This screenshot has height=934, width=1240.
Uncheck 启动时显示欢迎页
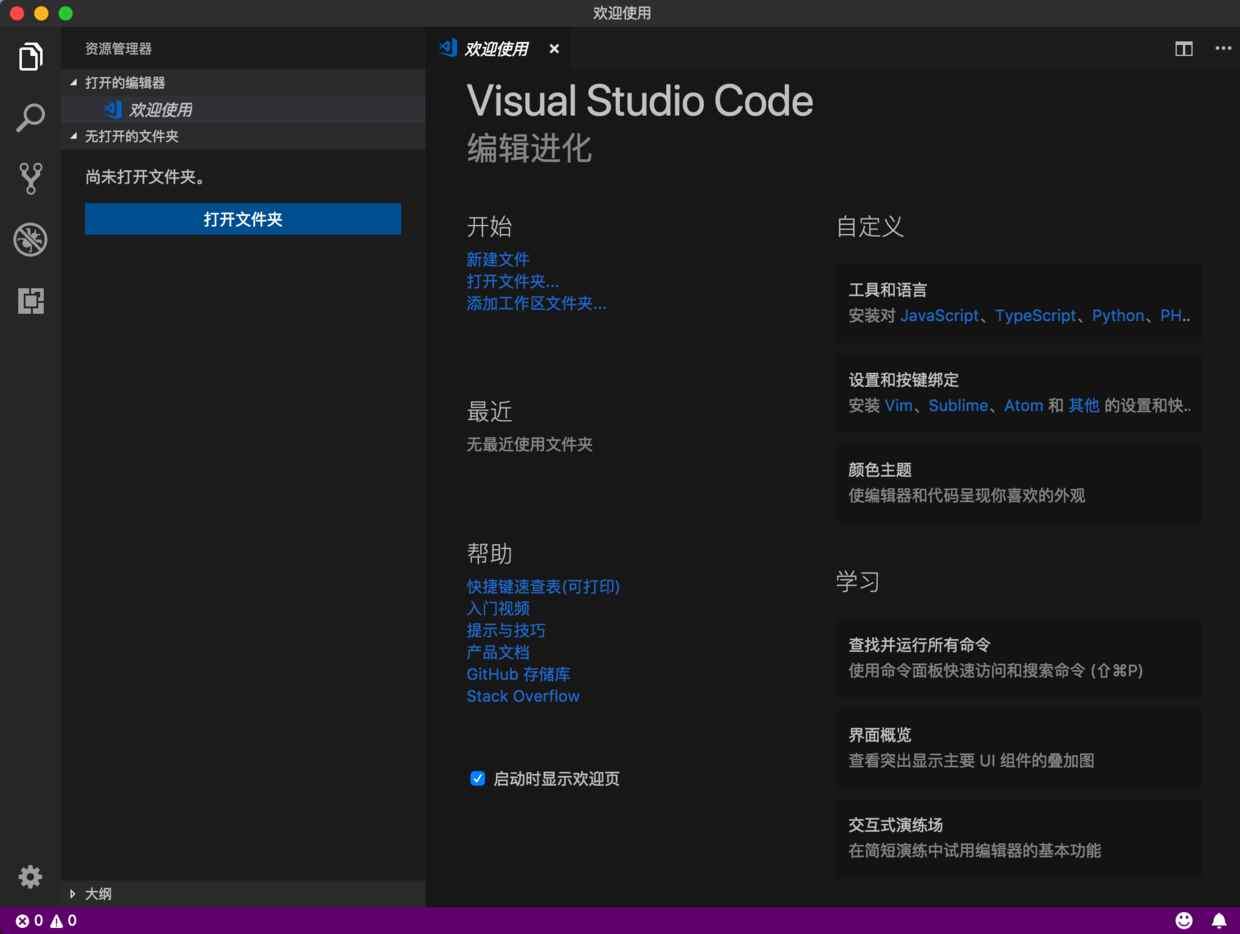click(x=477, y=778)
